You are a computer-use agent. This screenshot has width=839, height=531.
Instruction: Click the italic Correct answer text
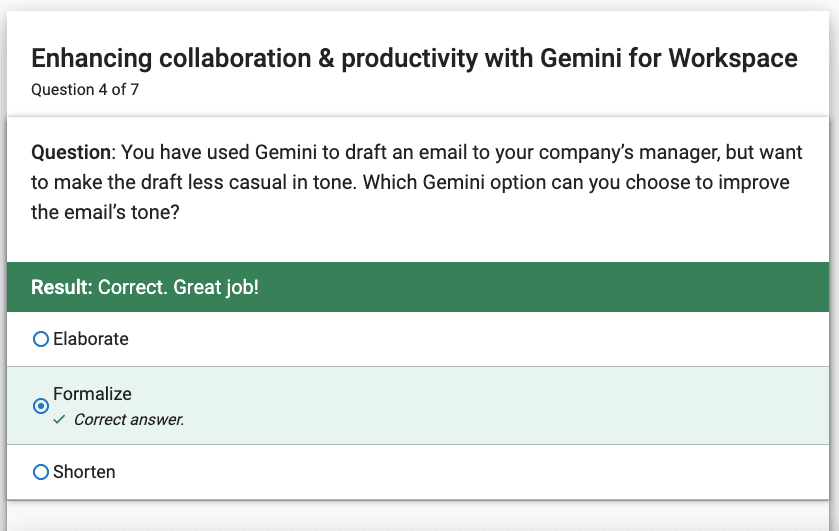(x=129, y=420)
